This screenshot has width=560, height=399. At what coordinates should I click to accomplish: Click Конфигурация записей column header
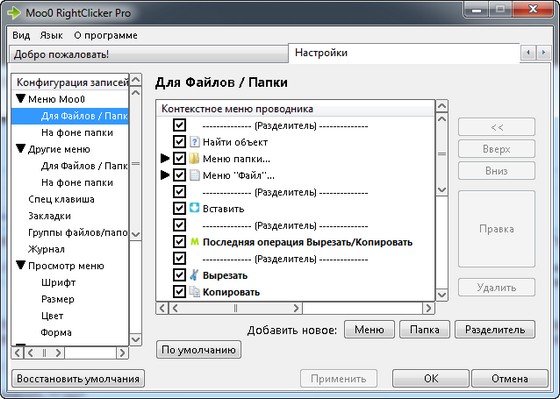click(x=70, y=83)
